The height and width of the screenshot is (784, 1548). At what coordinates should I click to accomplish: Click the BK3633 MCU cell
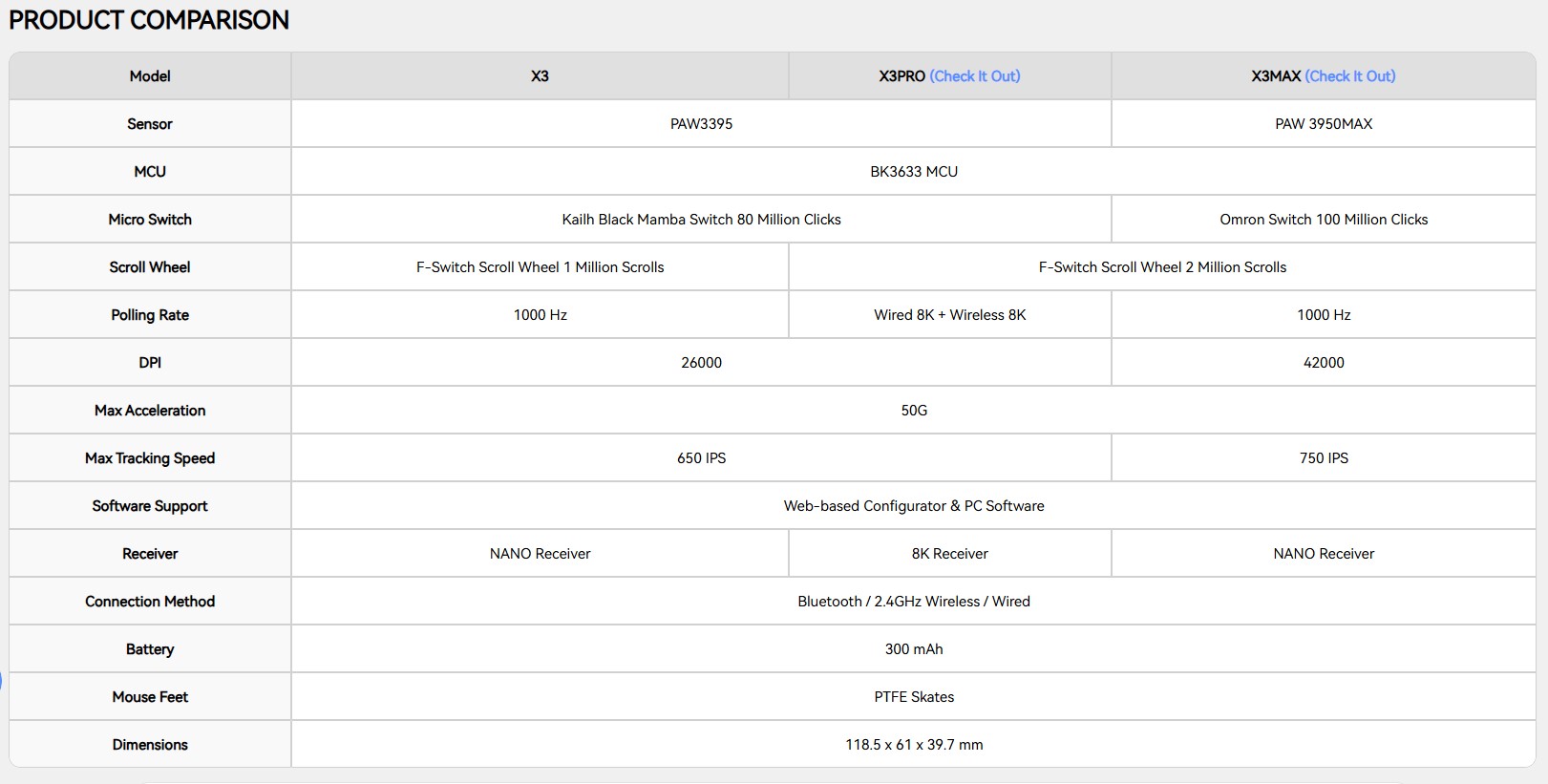pyautogui.click(x=914, y=172)
